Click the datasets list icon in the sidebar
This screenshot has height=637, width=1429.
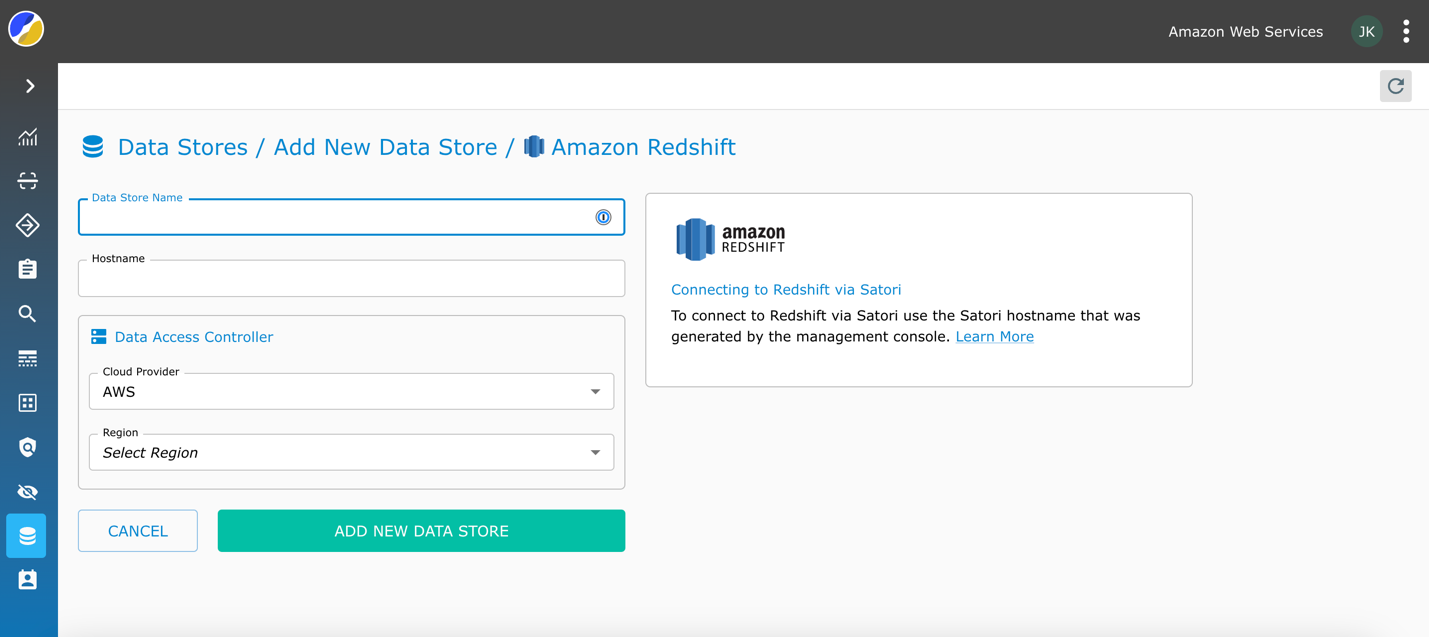point(27,358)
